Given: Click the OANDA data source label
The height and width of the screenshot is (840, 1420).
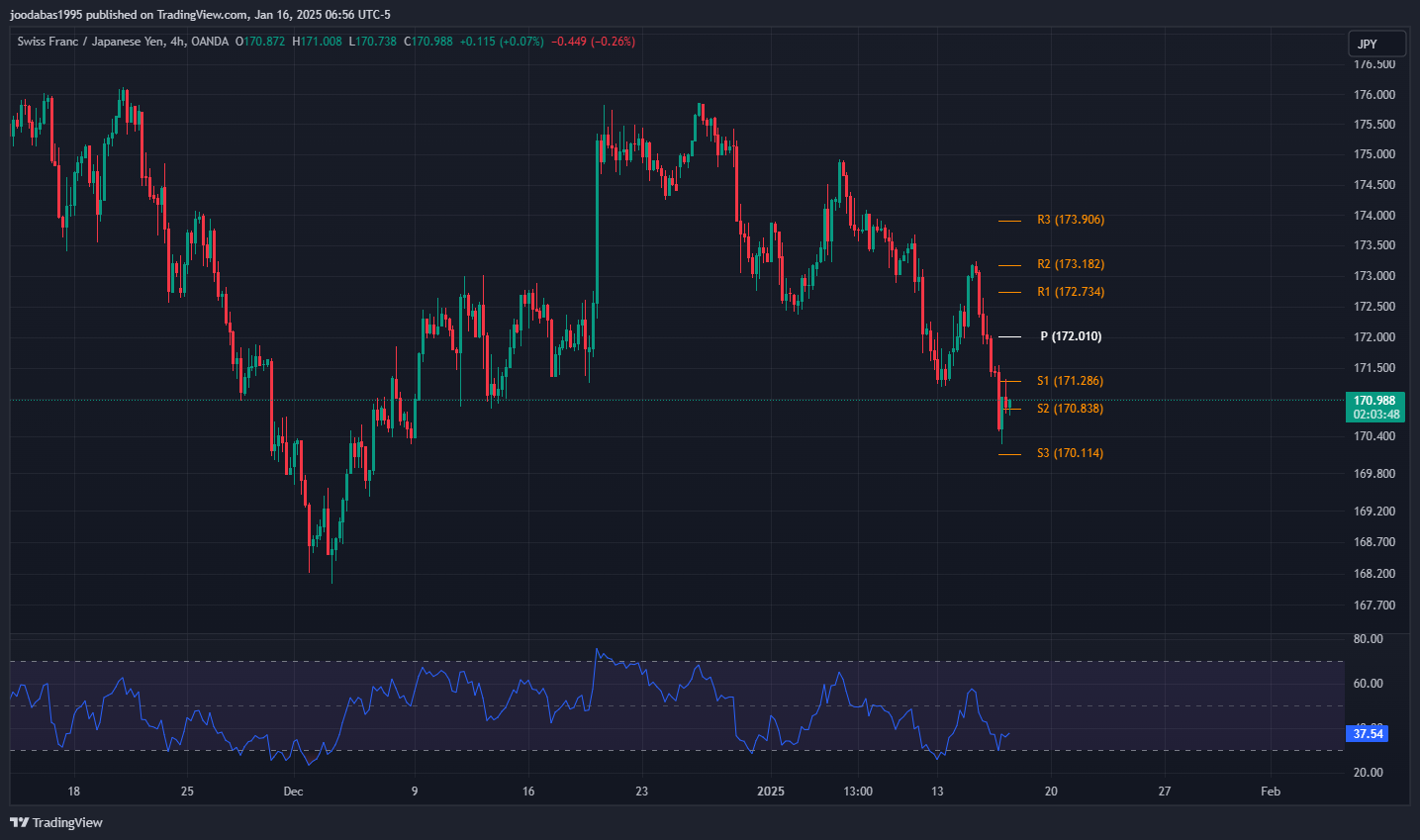Looking at the screenshot, I should 210,42.
